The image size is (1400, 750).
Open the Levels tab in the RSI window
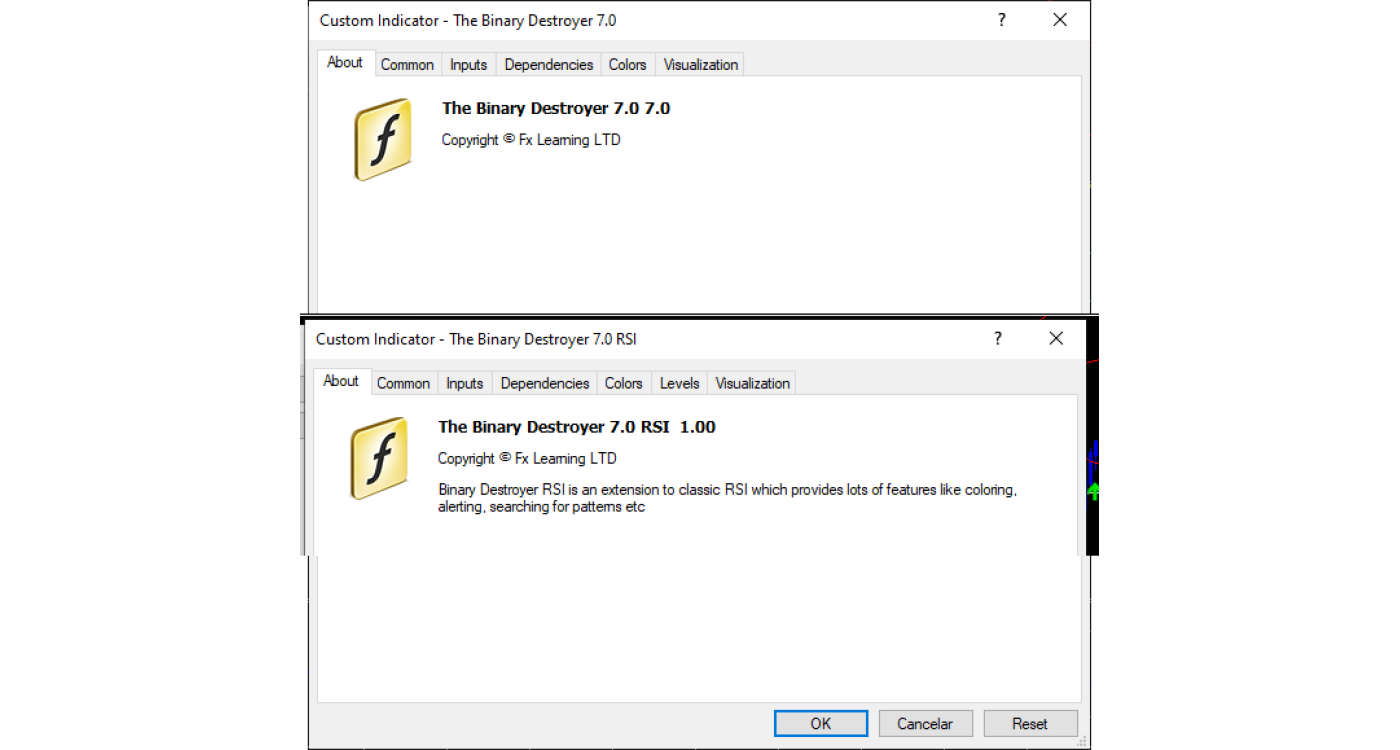tap(680, 384)
